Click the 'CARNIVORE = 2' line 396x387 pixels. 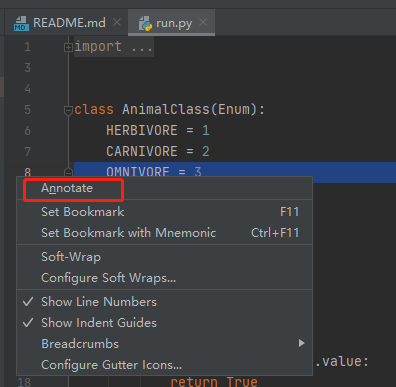point(158,151)
